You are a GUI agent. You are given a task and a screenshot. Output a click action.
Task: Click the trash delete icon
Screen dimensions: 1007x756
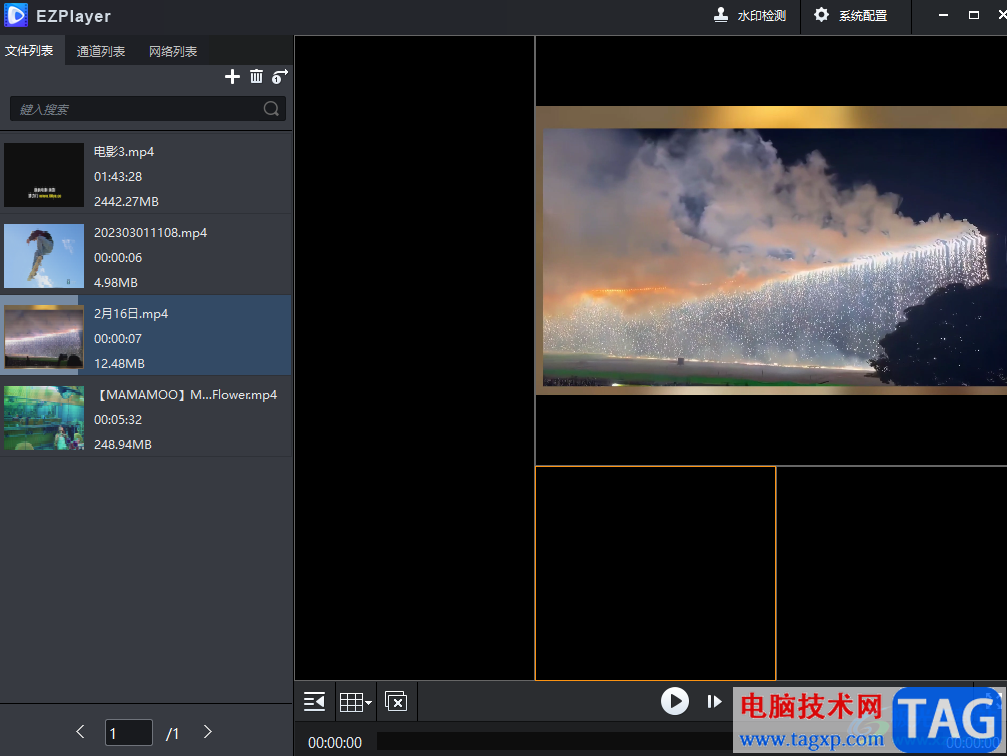click(x=256, y=77)
